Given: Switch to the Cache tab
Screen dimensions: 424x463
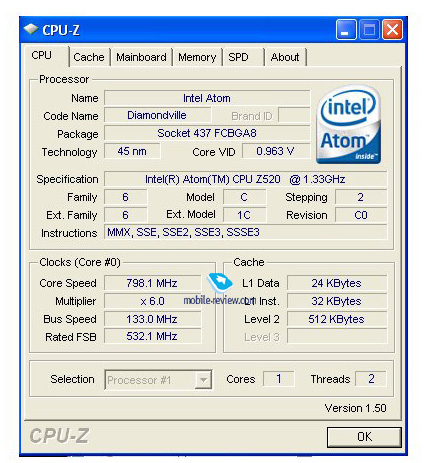Looking at the screenshot, I should click(x=89, y=57).
